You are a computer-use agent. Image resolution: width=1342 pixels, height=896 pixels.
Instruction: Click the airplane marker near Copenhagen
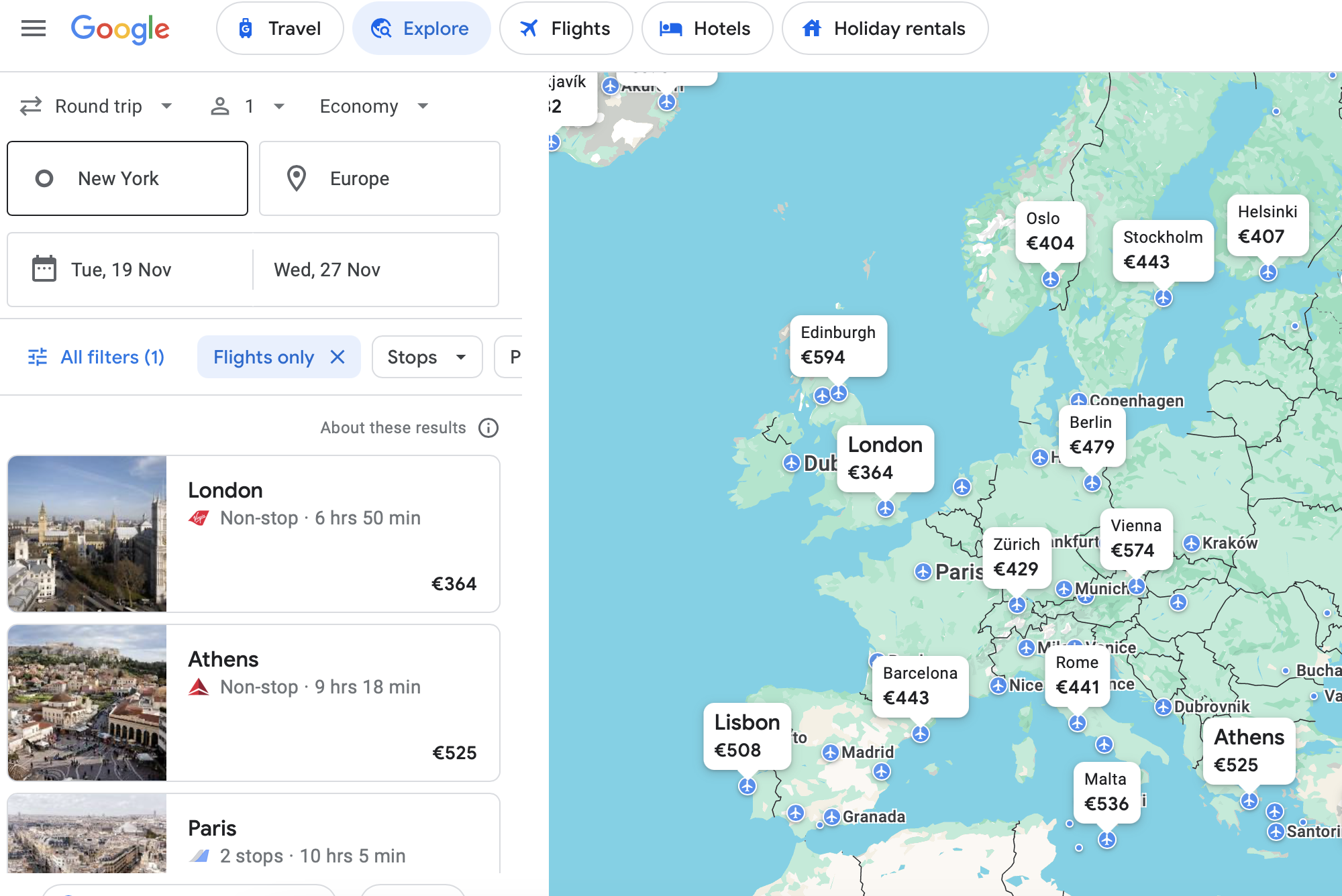pyautogui.click(x=1079, y=400)
